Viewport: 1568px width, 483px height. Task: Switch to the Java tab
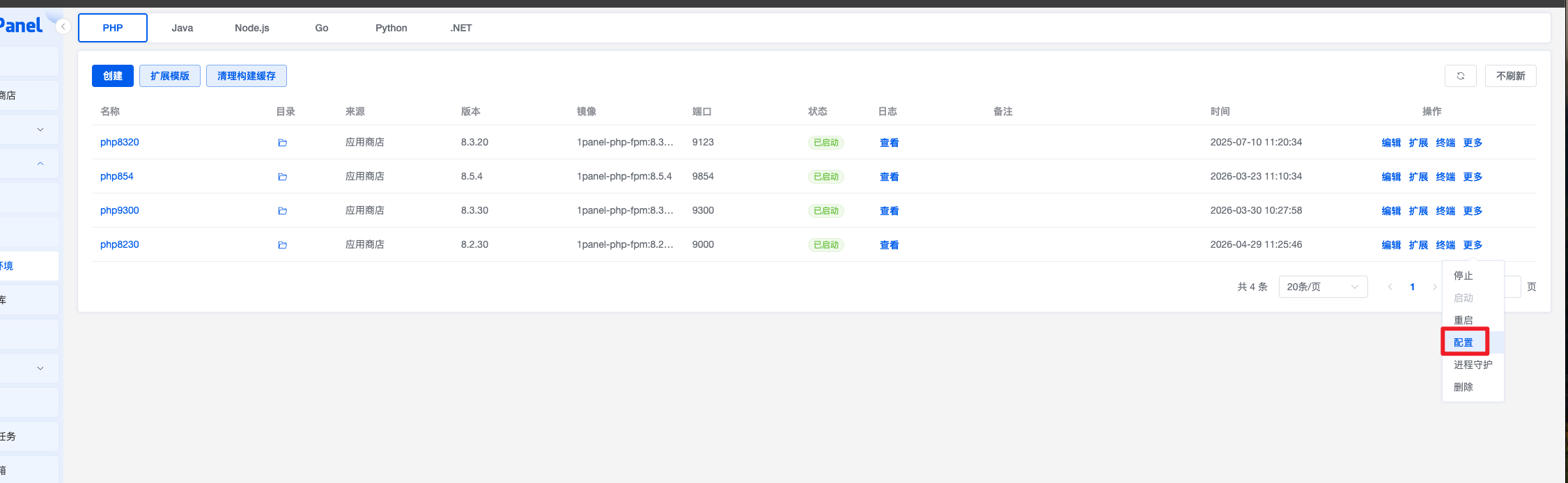[x=183, y=28]
